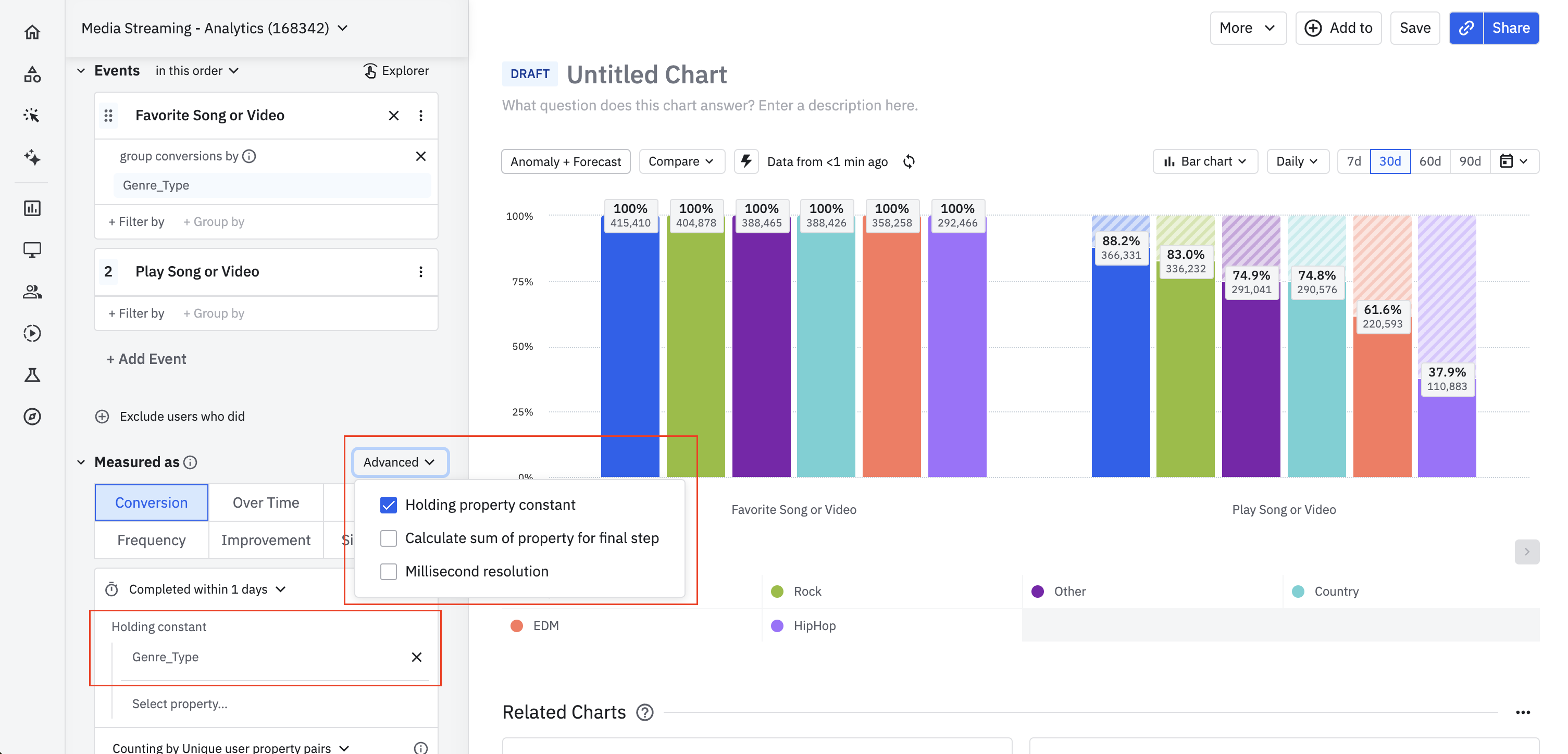Image resolution: width=1568 pixels, height=754 pixels.
Task: Select the 90d time range
Action: pyautogui.click(x=1470, y=161)
